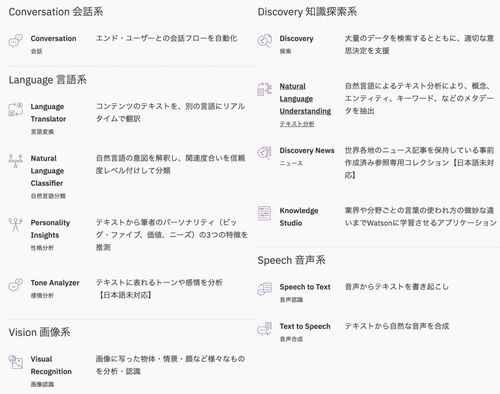The width and height of the screenshot is (500, 394).
Task: Click the Speech to Text description '音声からテキストを書き起こし'
Action: tap(397, 287)
